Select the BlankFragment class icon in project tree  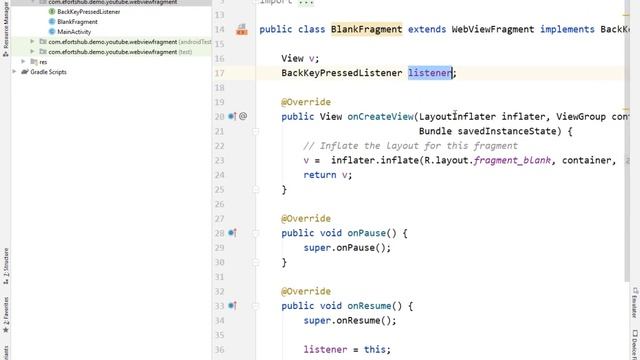coord(52,21)
